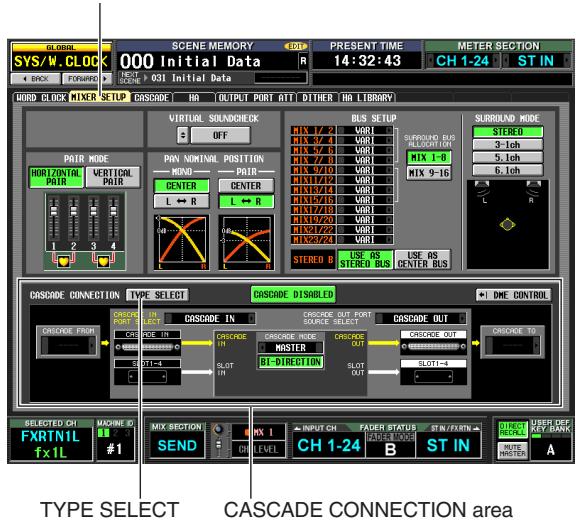Click the R indicator beside Initial Data
This screenshot has width=576, height=523.
tap(303, 61)
